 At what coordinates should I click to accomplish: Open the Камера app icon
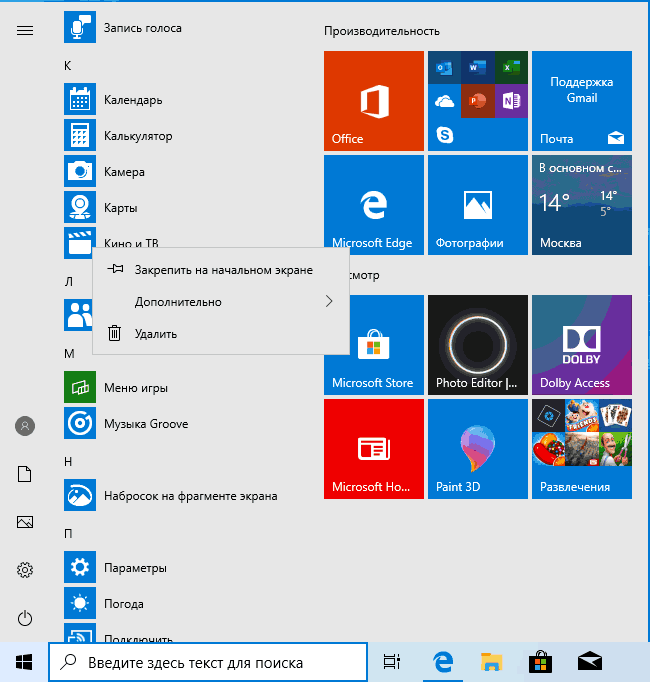[80, 171]
